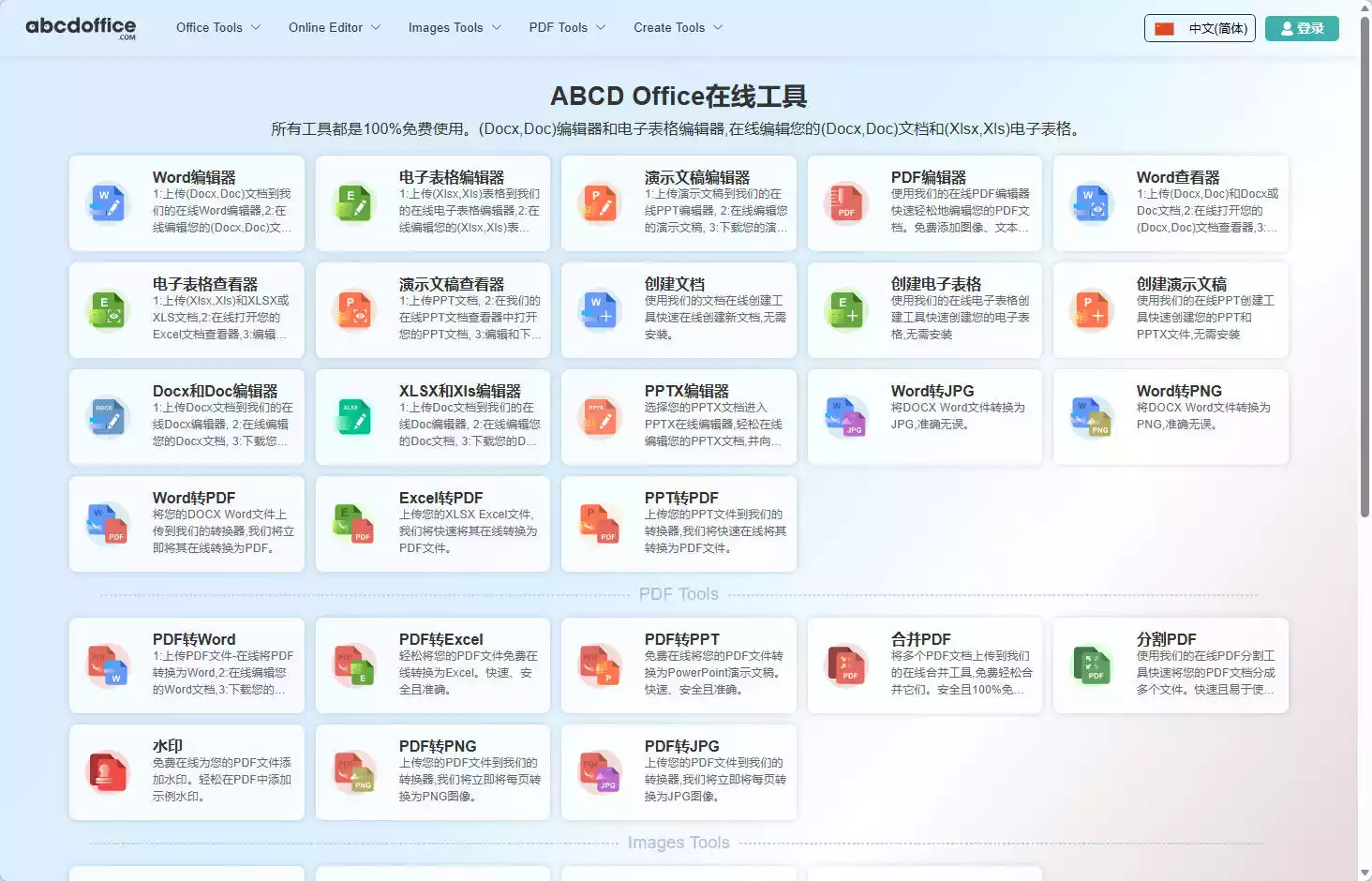Click the XLSX和Xls编辑器 icon
The width and height of the screenshot is (1372, 881).
coord(354,417)
